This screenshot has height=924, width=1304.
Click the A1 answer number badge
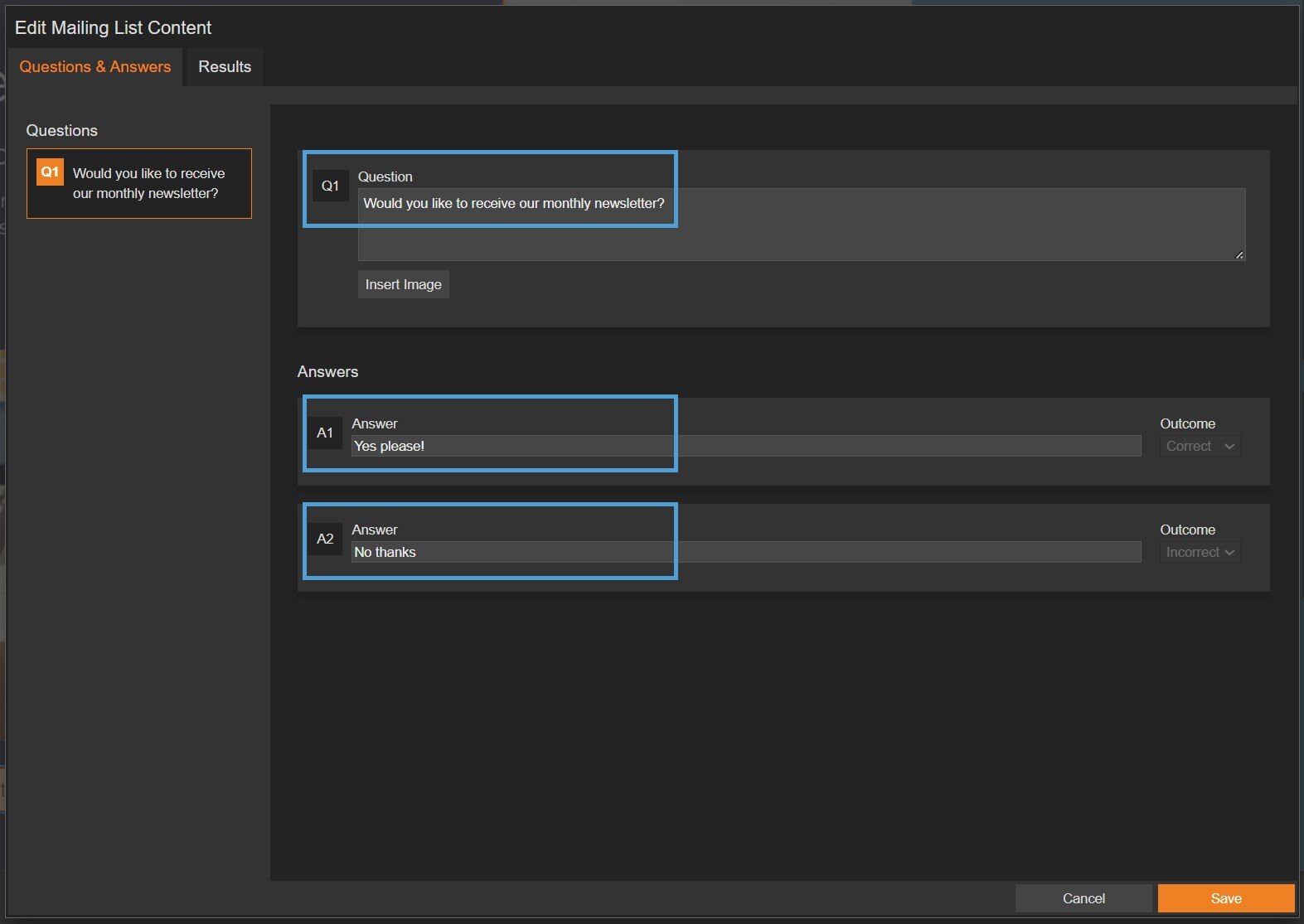click(x=325, y=433)
